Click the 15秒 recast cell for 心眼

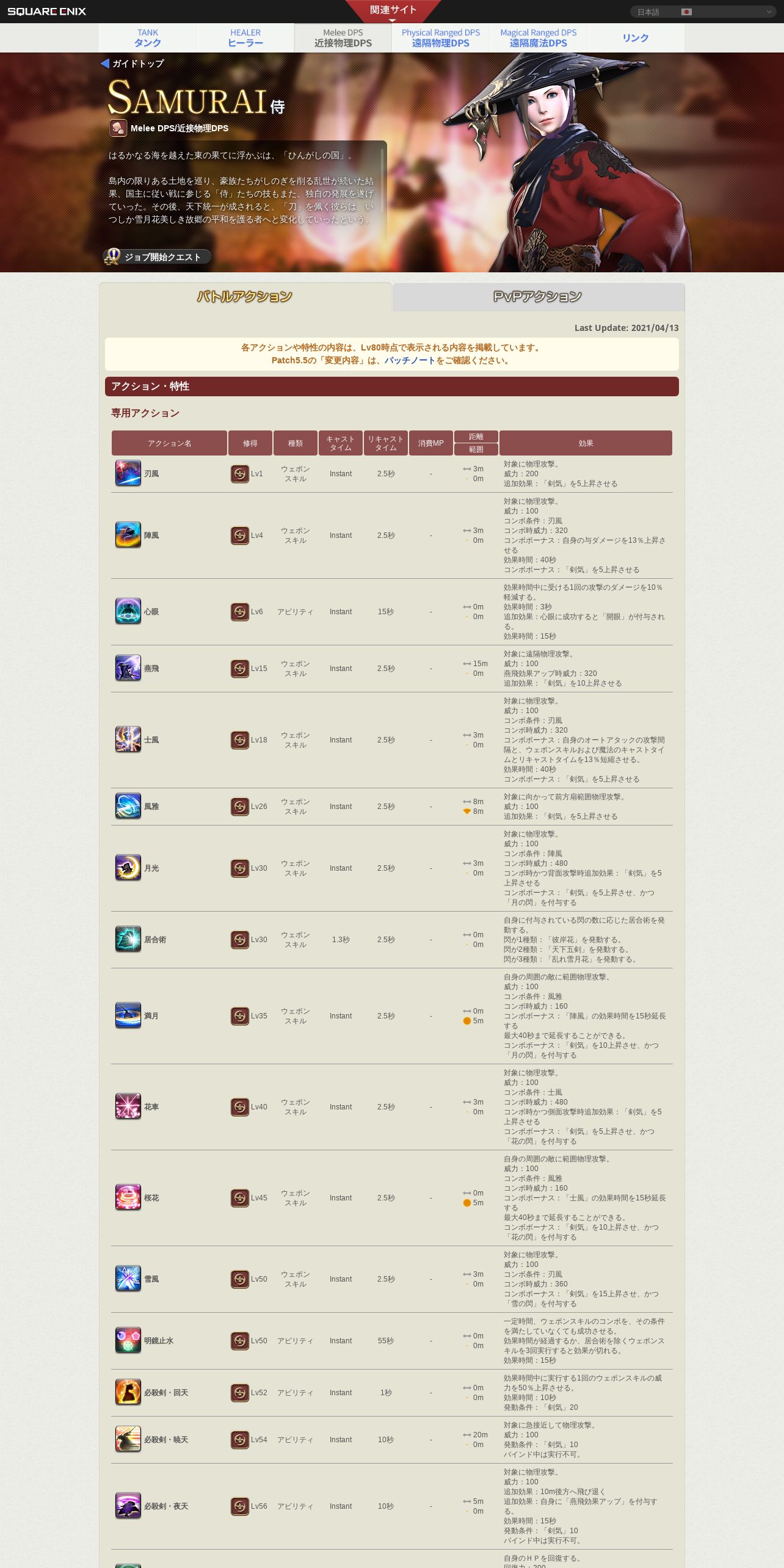[x=386, y=612]
